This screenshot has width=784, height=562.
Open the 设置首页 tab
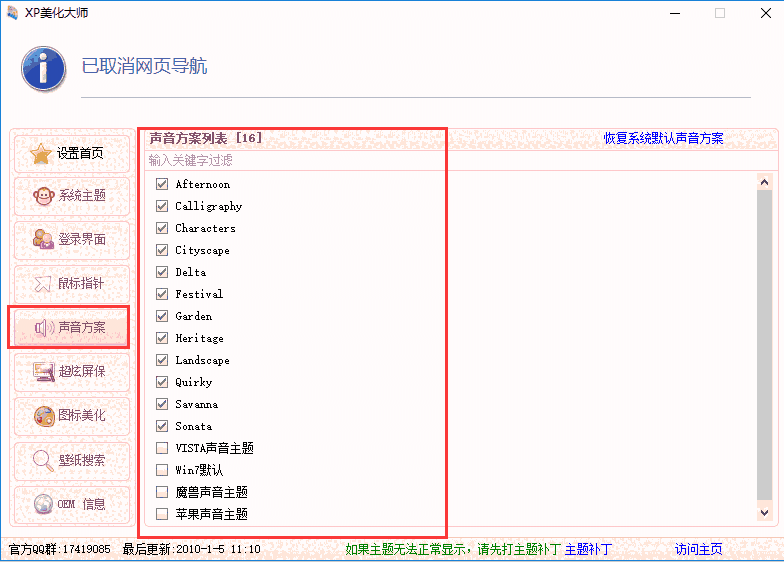tap(72, 154)
